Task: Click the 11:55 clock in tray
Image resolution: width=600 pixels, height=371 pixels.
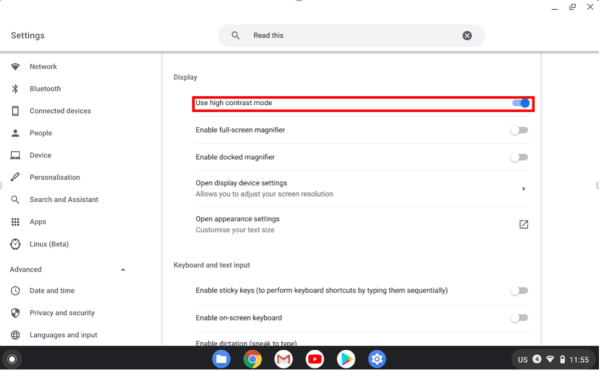Action: [x=579, y=360]
